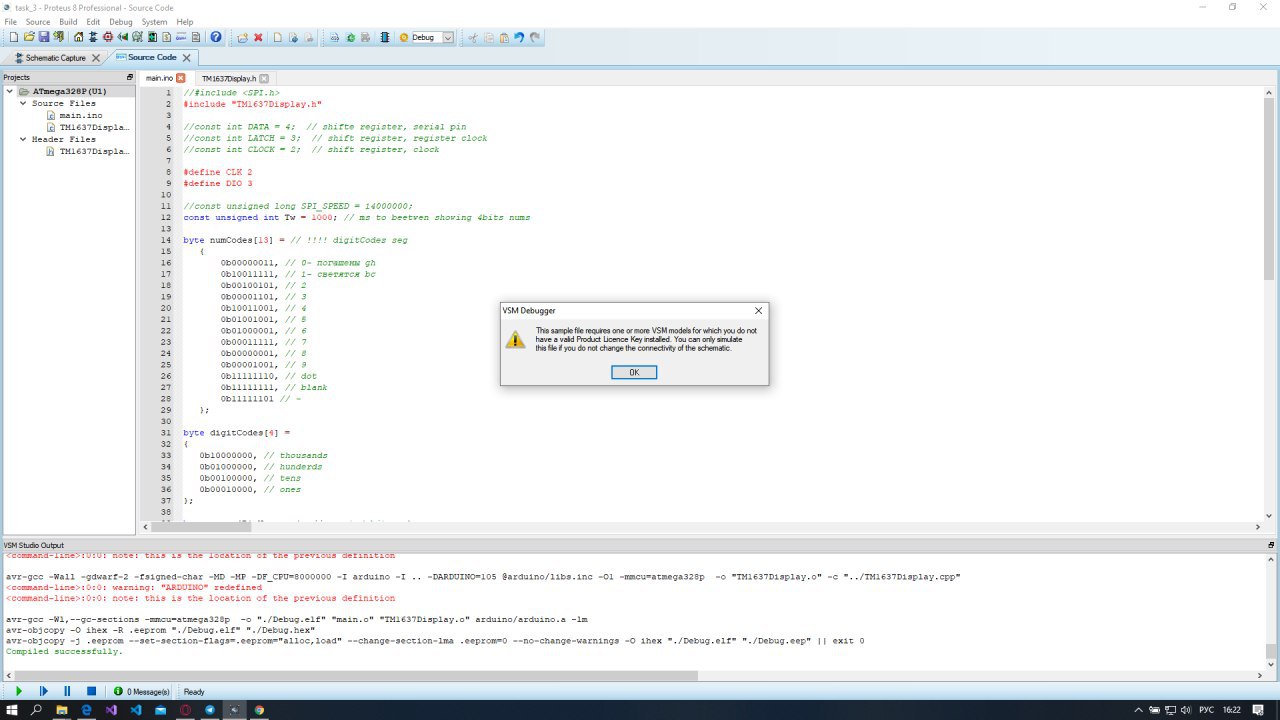The width and height of the screenshot is (1280, 720).
Task: Click the red X Remove Project icon
Action: pyautogui.click(x=258, y=37)
